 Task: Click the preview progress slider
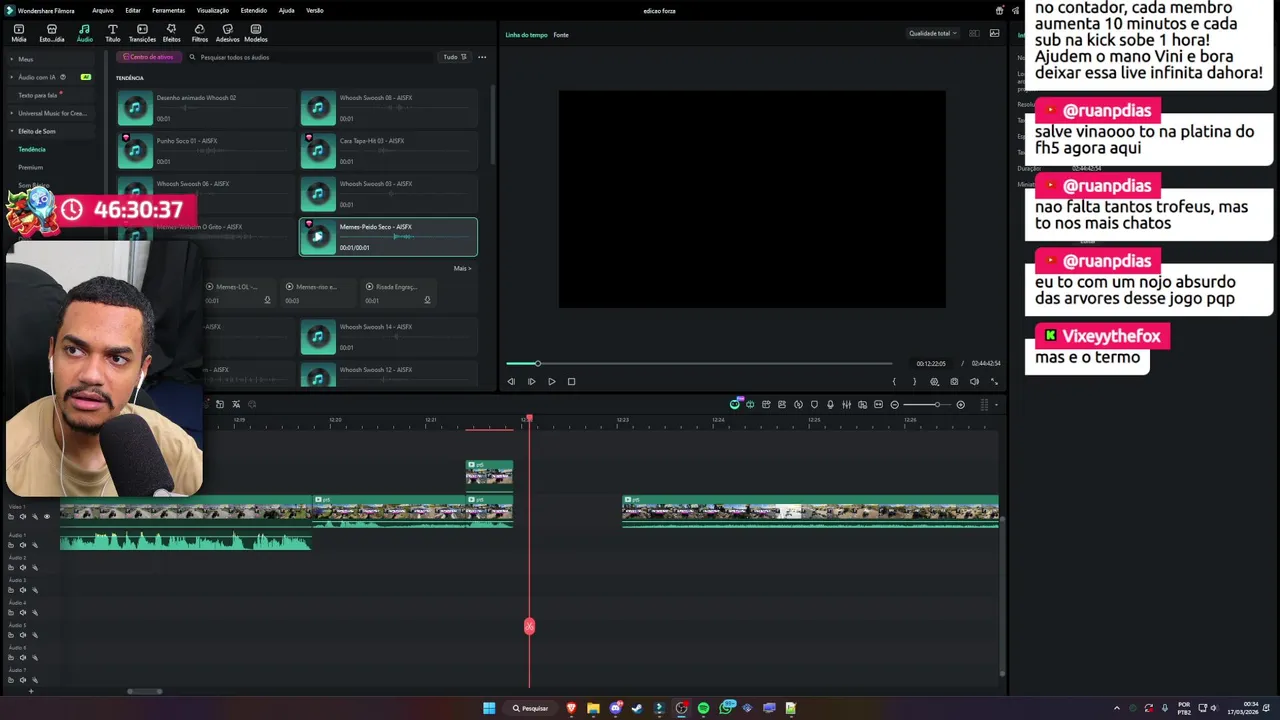pyautogui.click(x=698, y=363)
